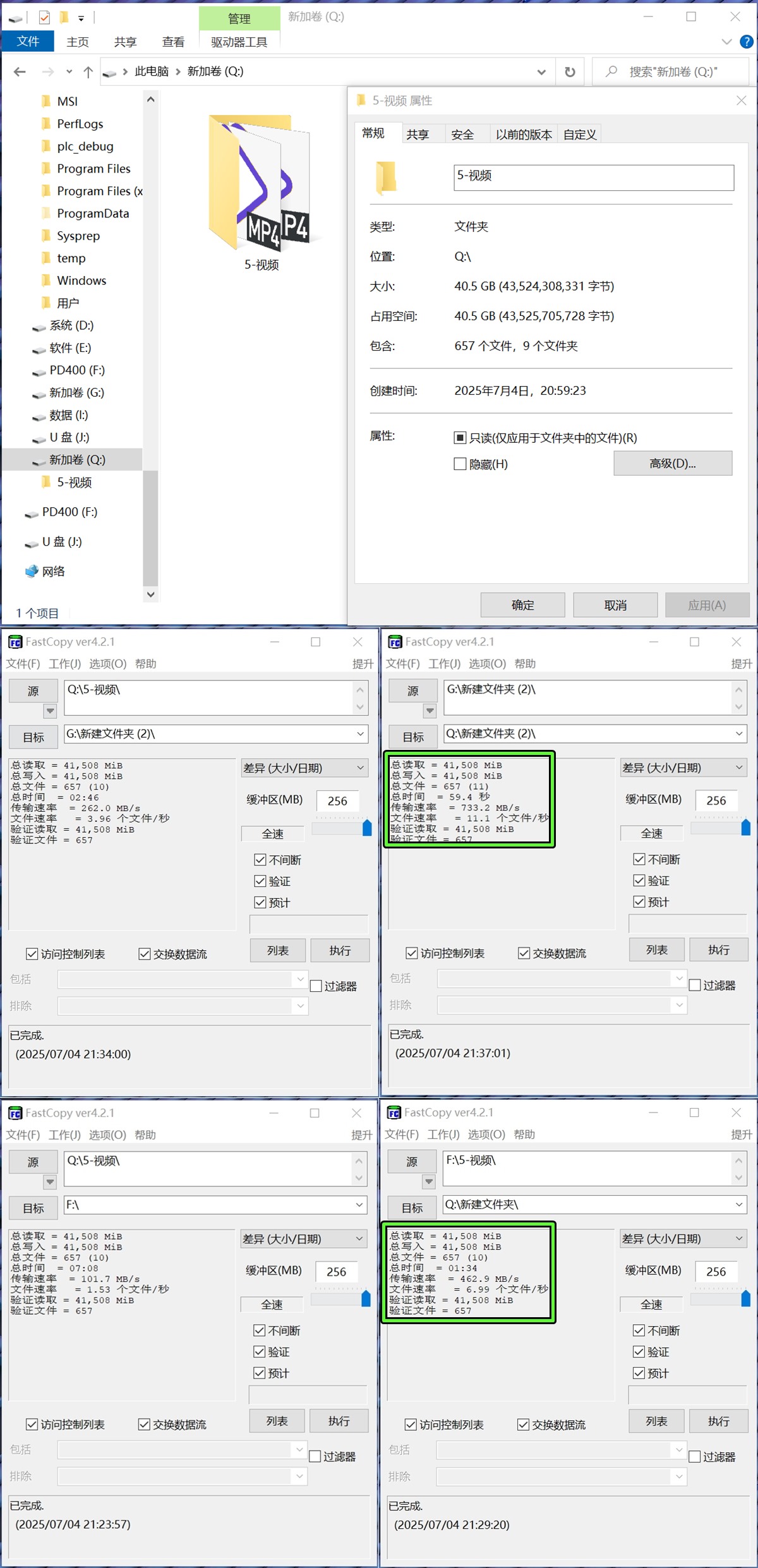Expand the ribbon with the chevron near help

pos(726,42)
